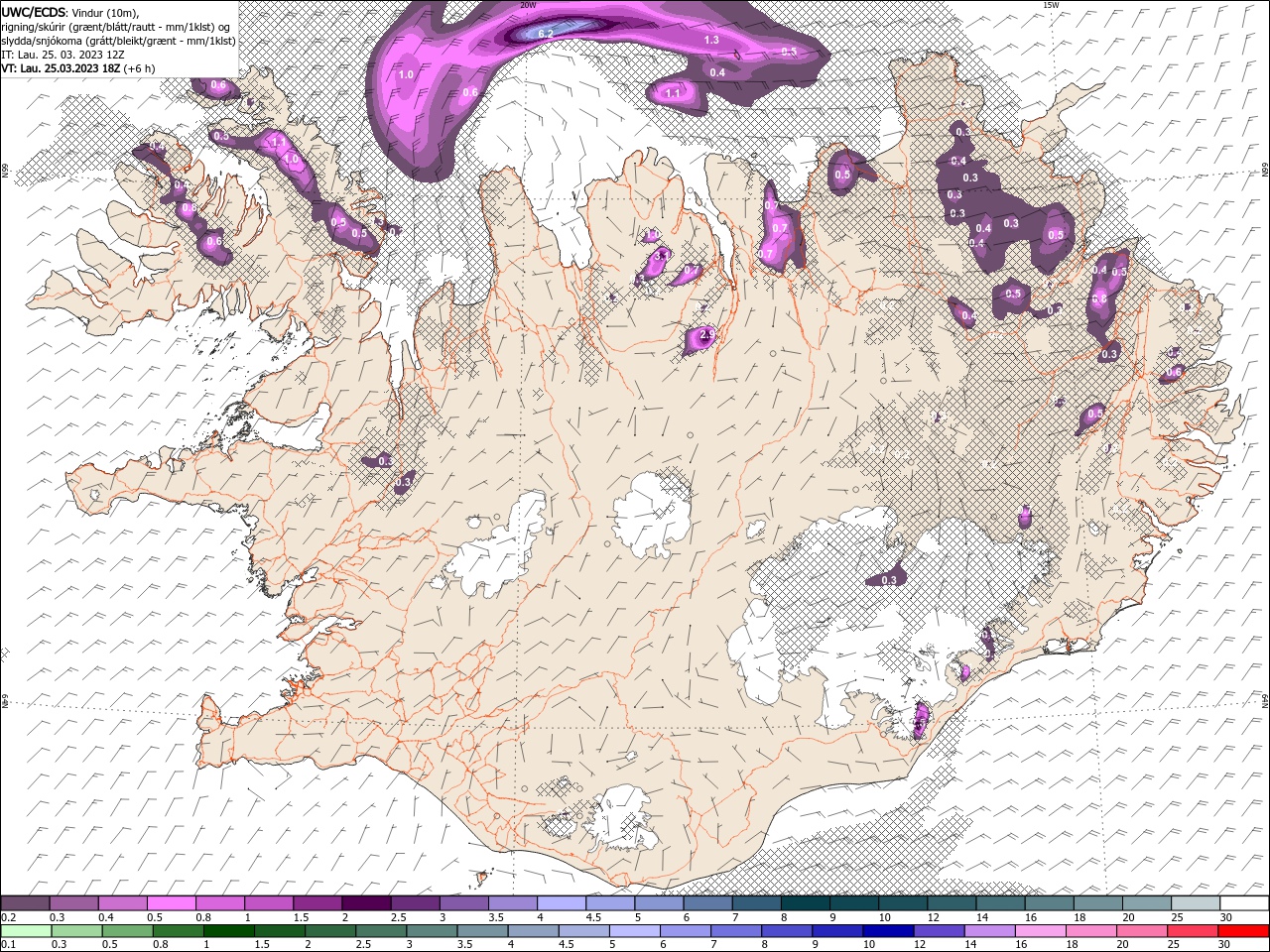Pick the rain scale swatch for 0.3–0.5 mm
This screenshot has height=952, width=1270.
76,930
